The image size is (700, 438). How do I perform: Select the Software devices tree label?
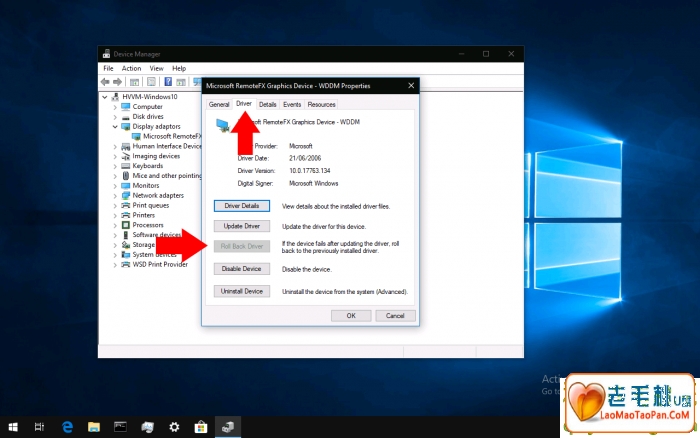(157, 235)
